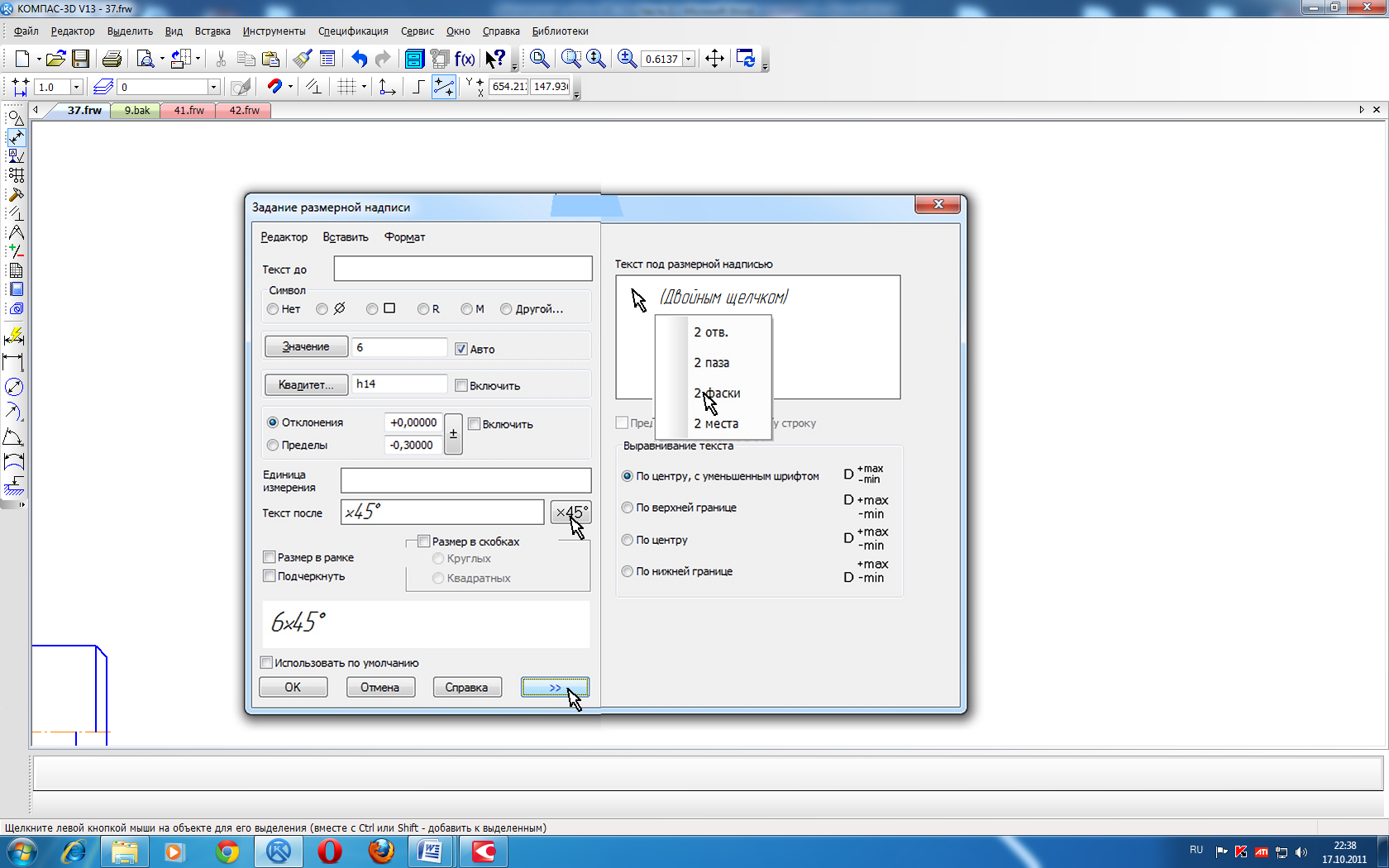1389x868 pixels.
Task: Open Geometry tools panel on left sidebar
Action: tap(16, 118)
